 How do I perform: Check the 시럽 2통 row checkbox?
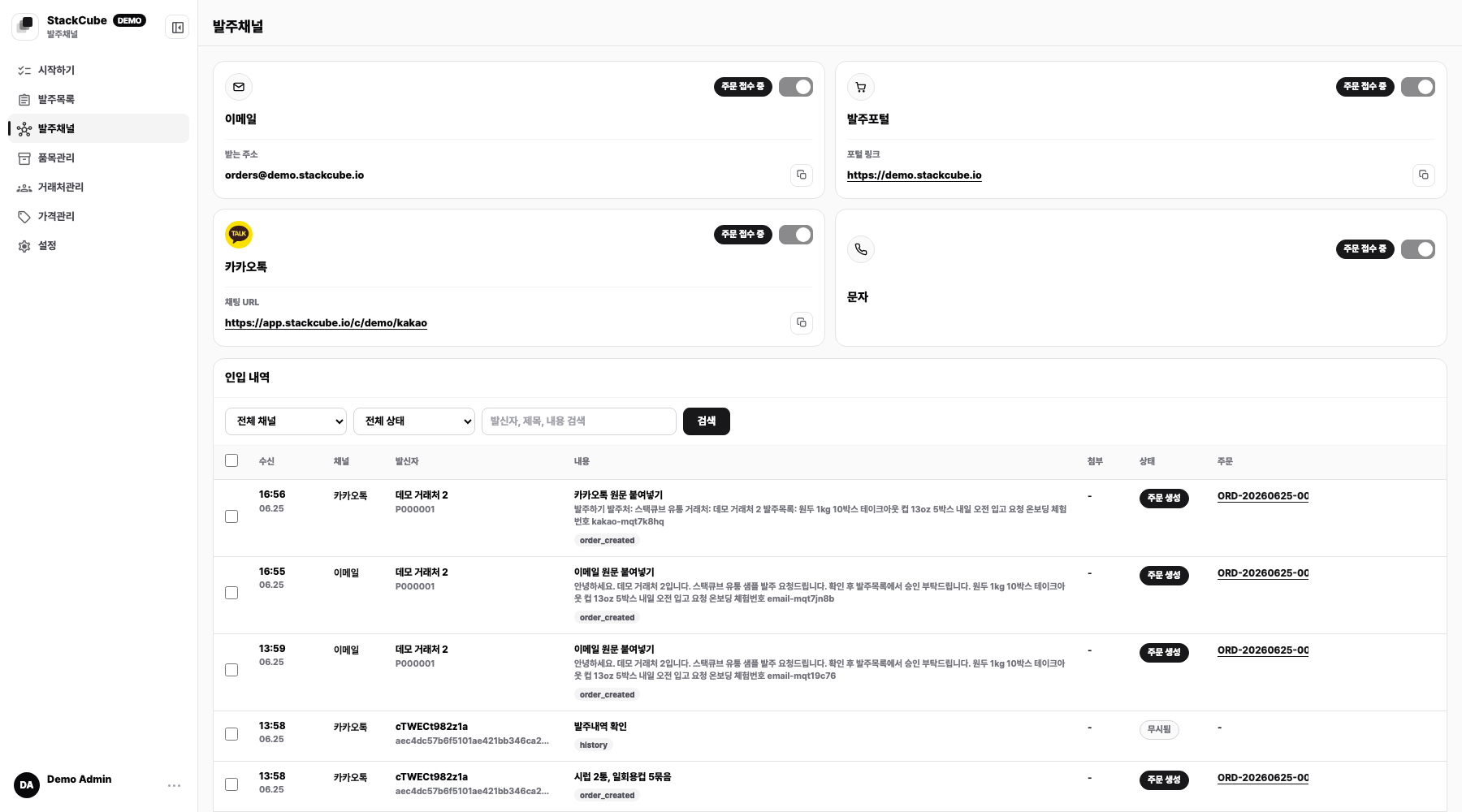[231, 784]
